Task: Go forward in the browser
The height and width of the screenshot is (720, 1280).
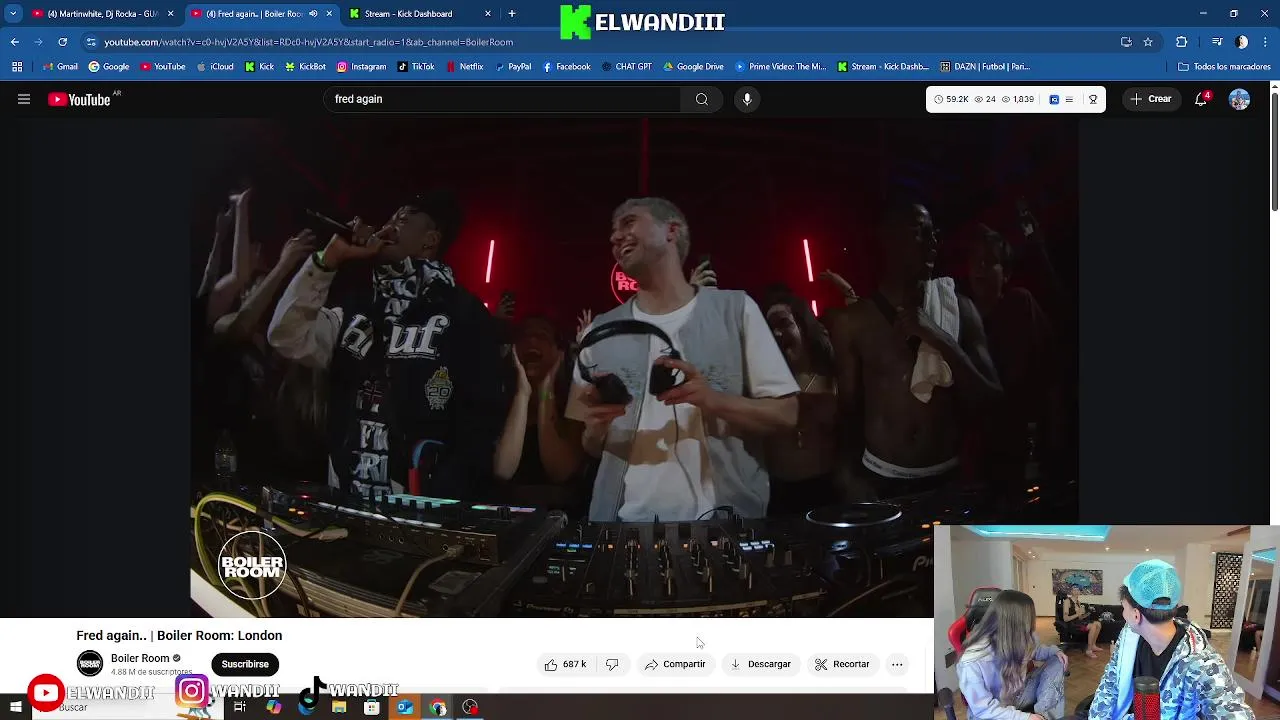Action: click(x=38, y=42)
